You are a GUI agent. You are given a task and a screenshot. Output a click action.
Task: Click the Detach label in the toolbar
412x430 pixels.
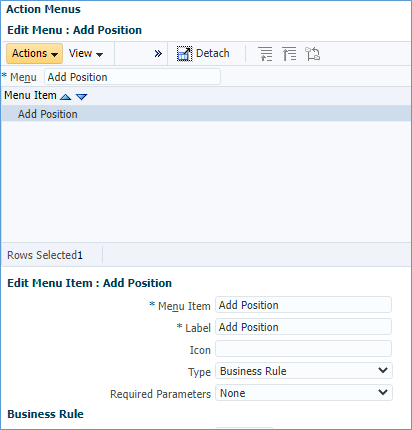click(x=213, y=53)
